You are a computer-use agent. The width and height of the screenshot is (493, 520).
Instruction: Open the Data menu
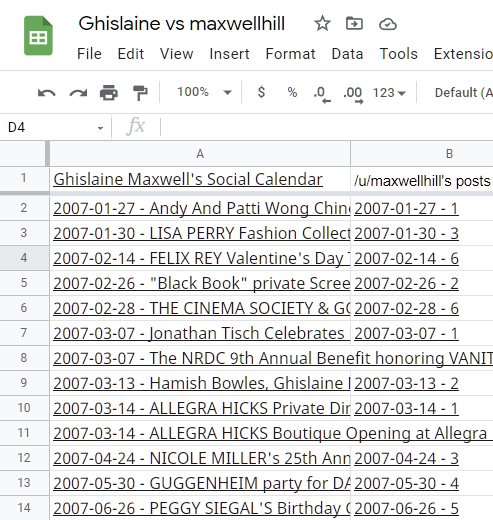(x=347, y=54)
